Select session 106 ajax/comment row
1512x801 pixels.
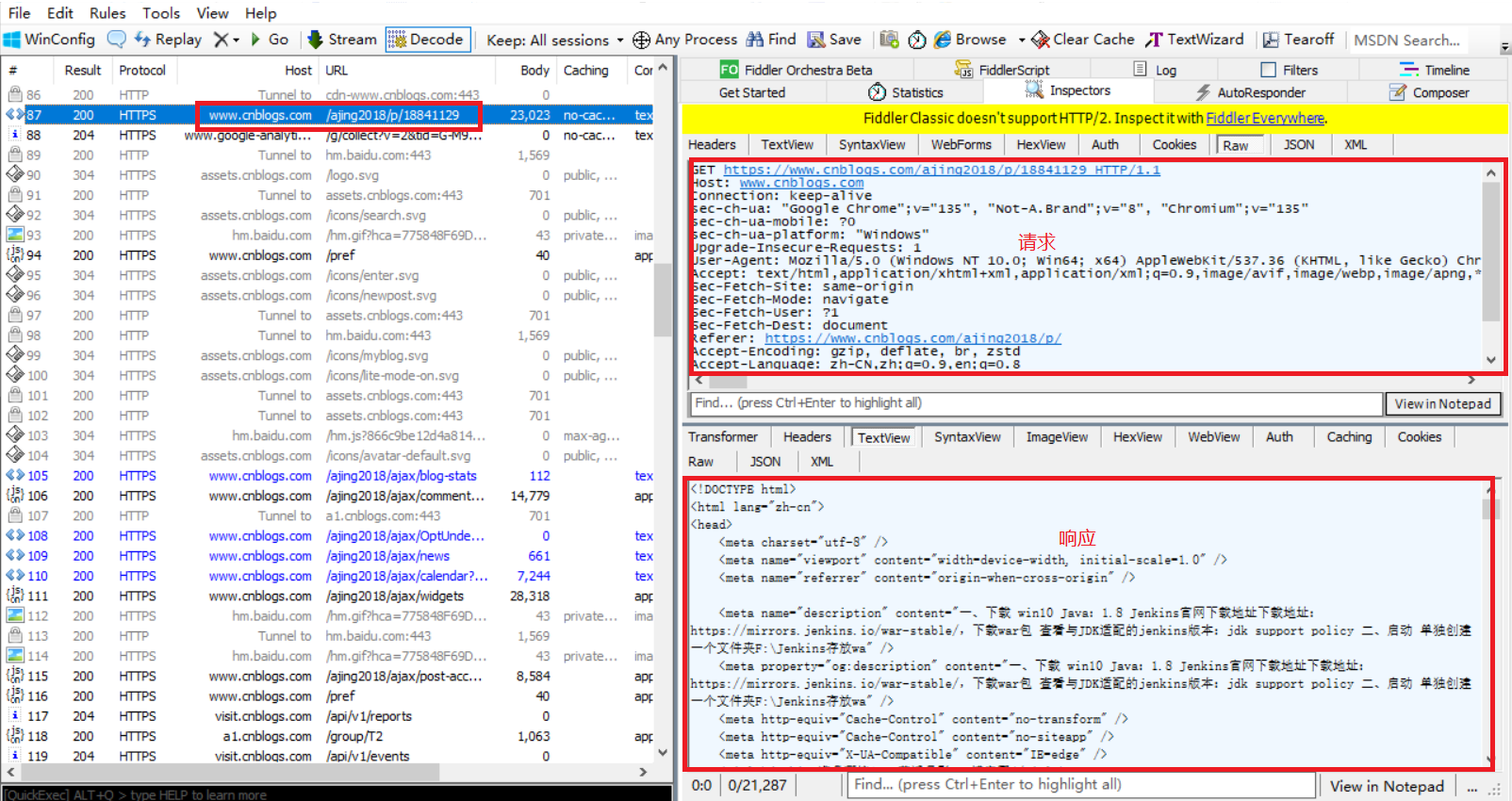(x=330, y=496)
